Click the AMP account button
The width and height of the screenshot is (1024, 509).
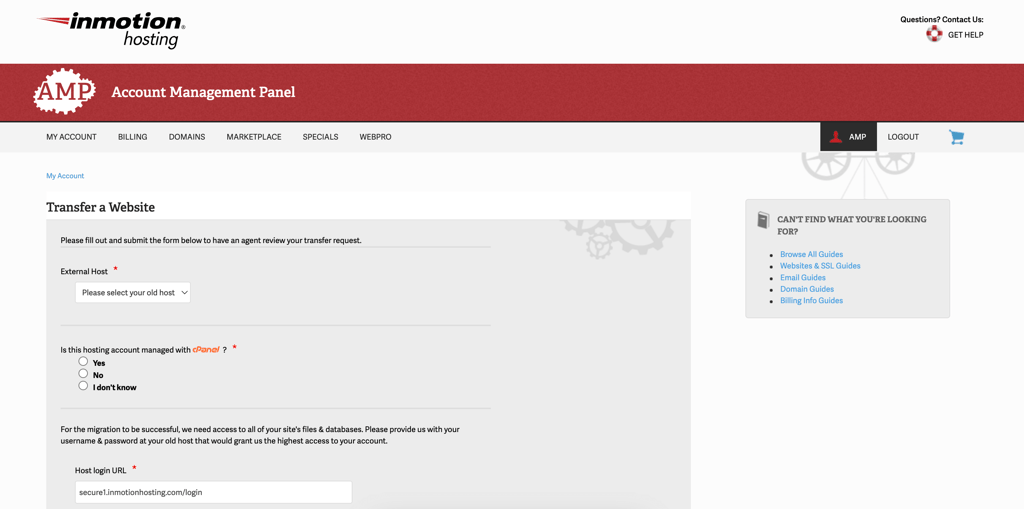848,137
